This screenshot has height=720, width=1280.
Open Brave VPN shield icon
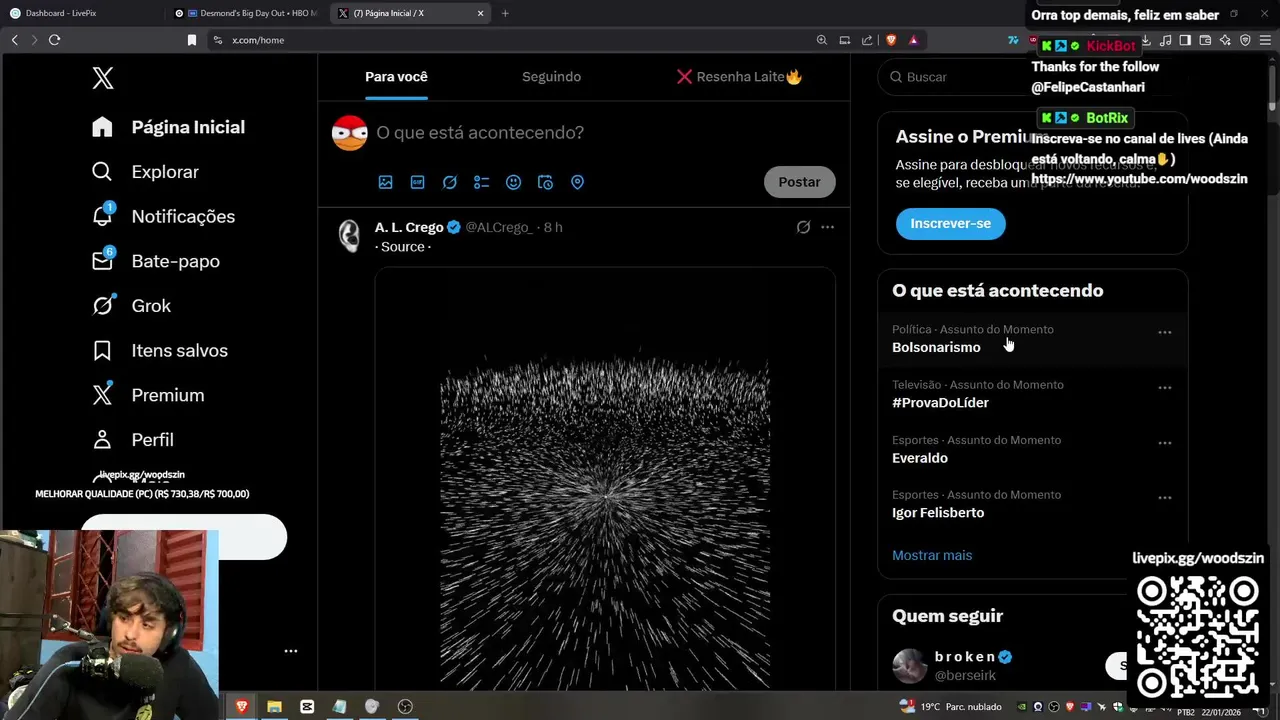click(x=1245, y=40)
